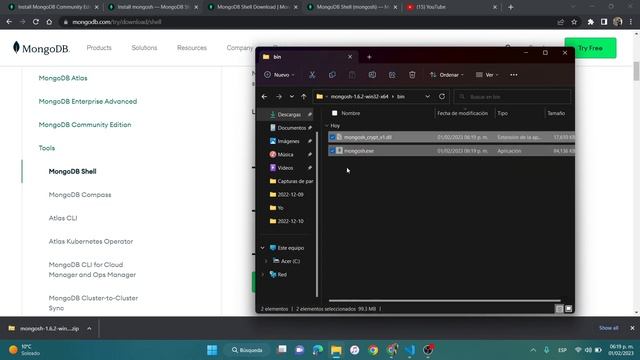Uncheck the mongosh_crypt_v1.dll file checkbox
This screenshot has height=360, width=640.
[332, 137]
